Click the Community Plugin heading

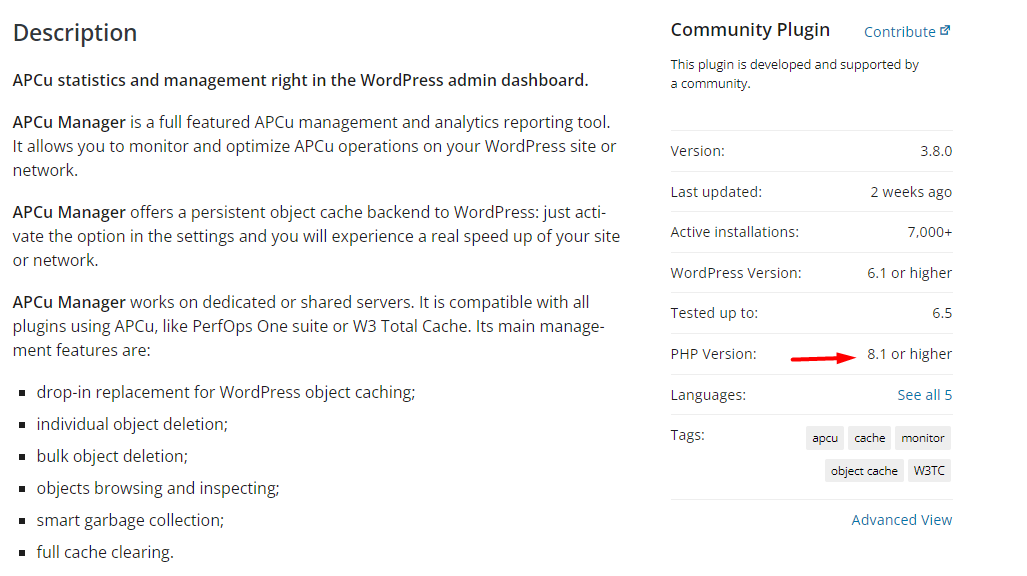click(750, 30)
